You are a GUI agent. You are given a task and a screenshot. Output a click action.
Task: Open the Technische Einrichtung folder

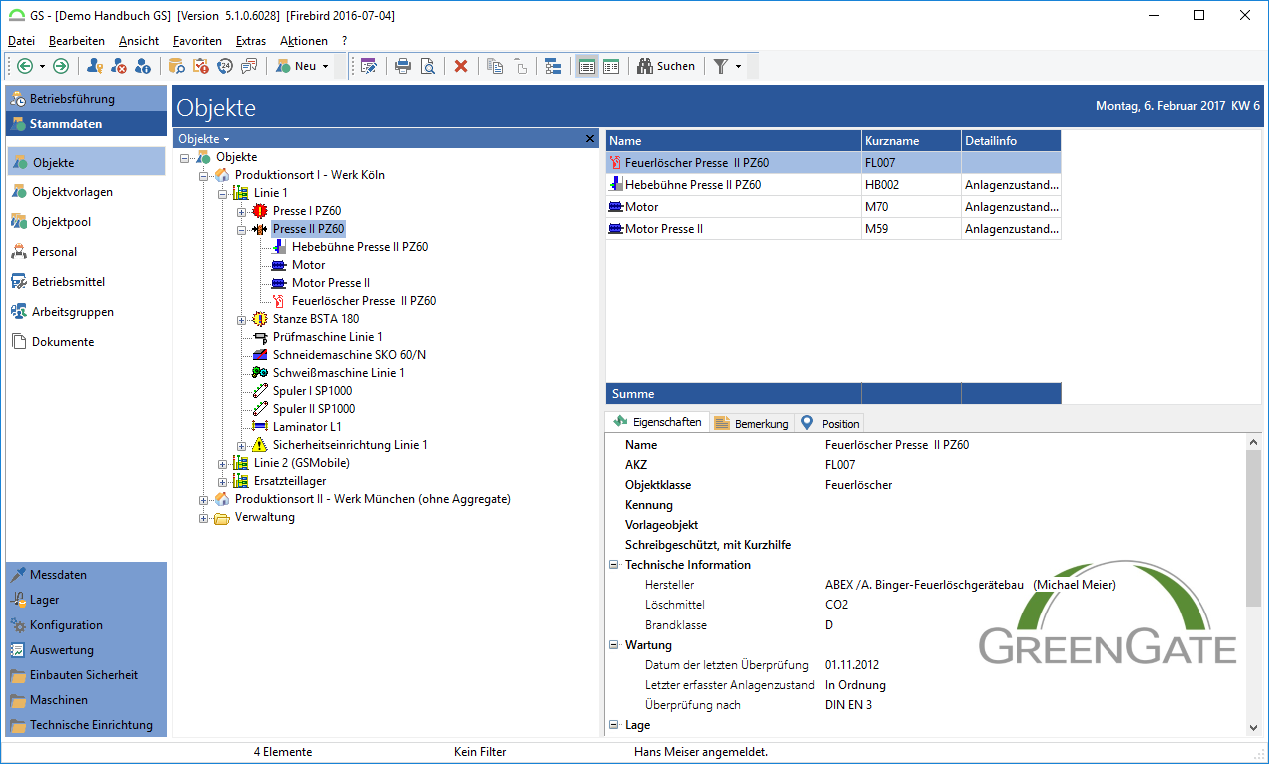[x=86, y=725]
